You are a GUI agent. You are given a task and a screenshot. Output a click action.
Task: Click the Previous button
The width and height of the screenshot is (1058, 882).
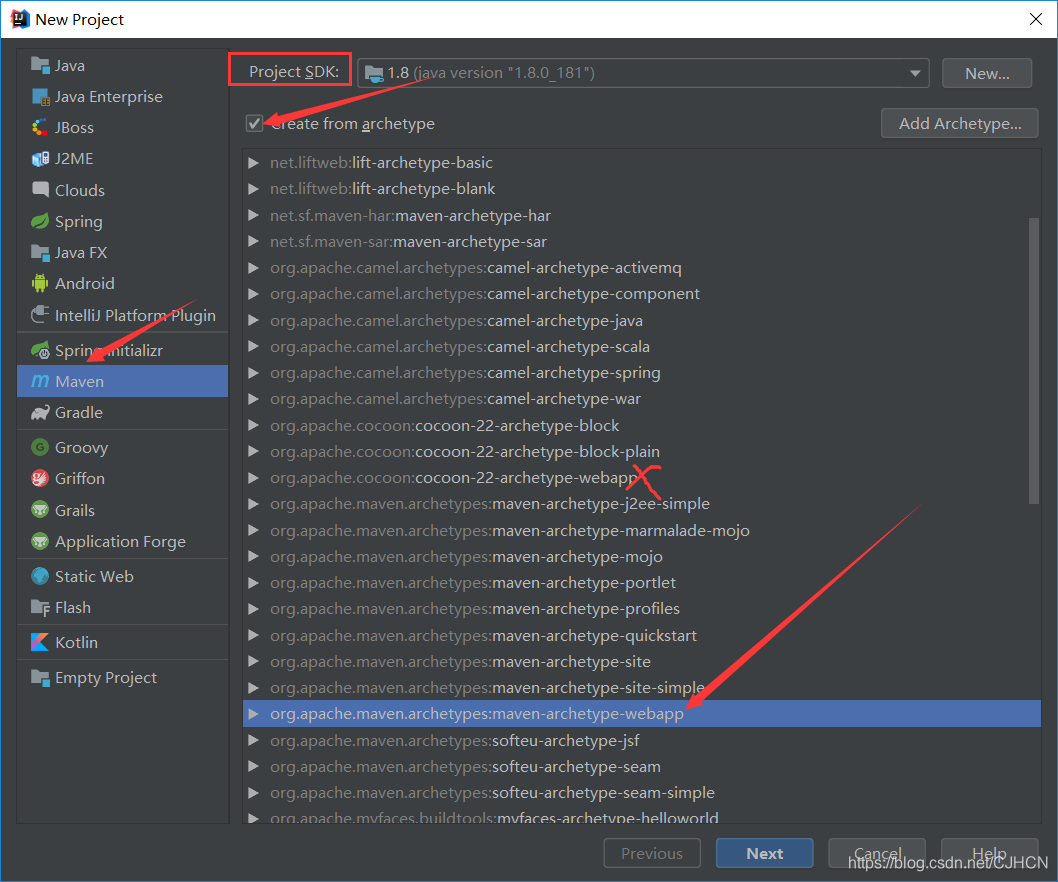tap(652, 854)
